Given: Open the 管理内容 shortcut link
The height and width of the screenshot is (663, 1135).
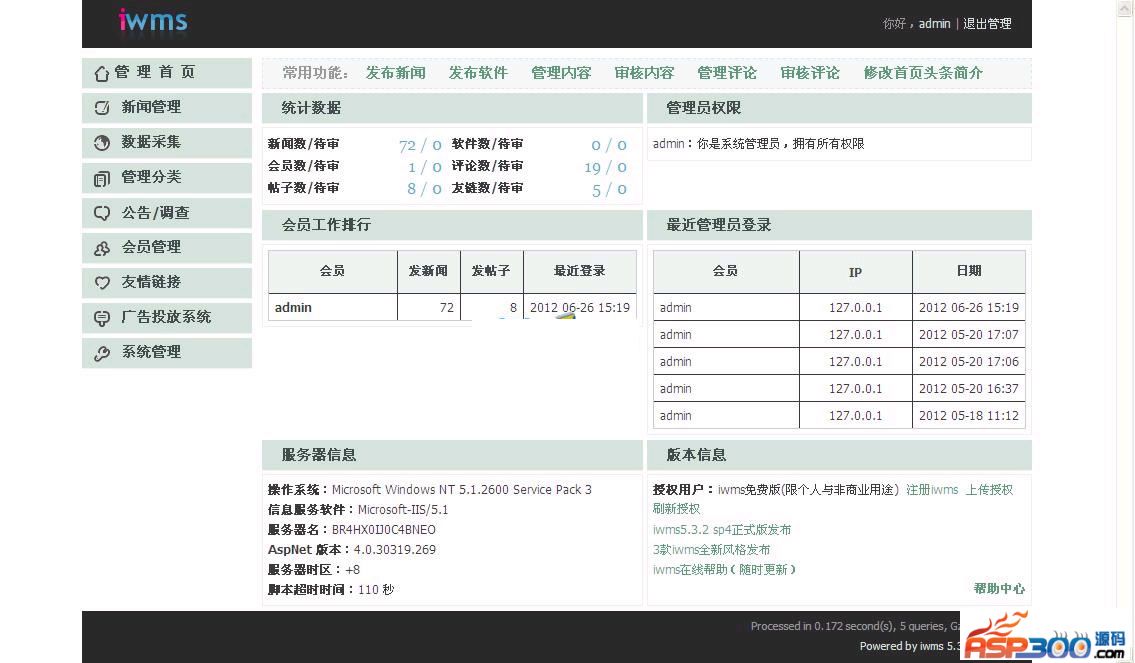Looking at the screenshot, I should (x=561, y=73).
